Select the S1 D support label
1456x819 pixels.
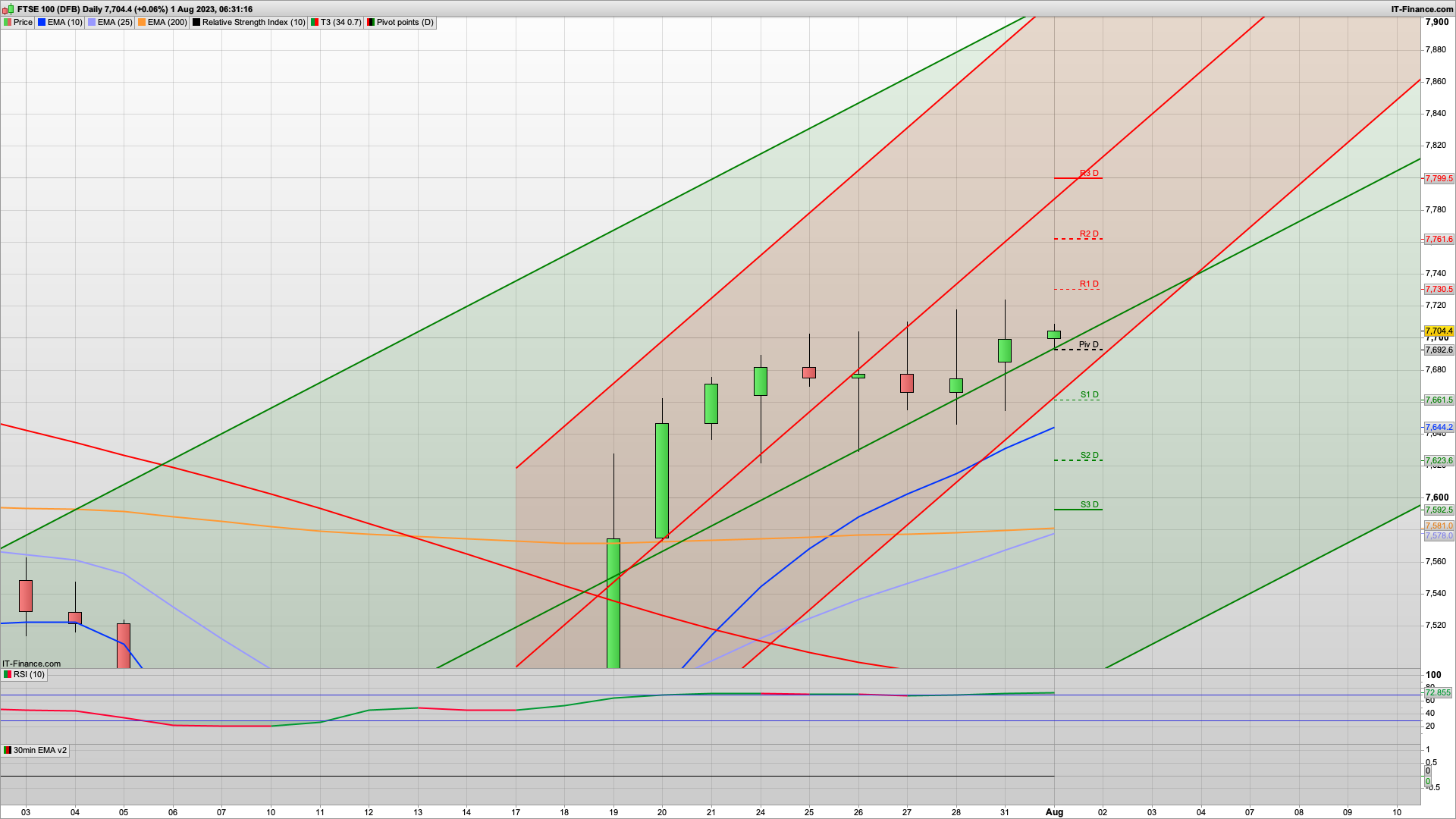pyautogui.click(x=1089, y=395)
